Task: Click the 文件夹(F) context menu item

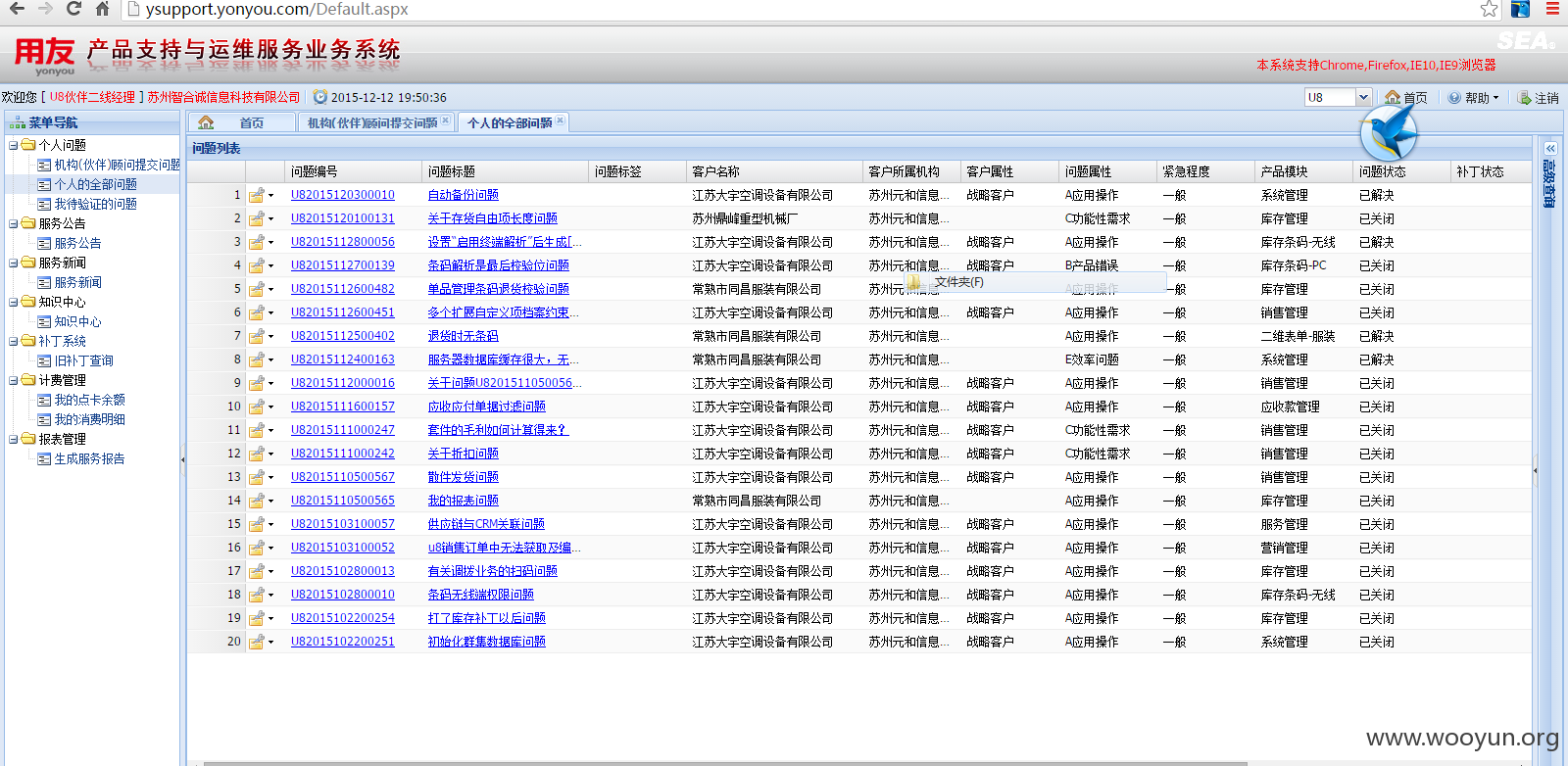Action: 1035,282
